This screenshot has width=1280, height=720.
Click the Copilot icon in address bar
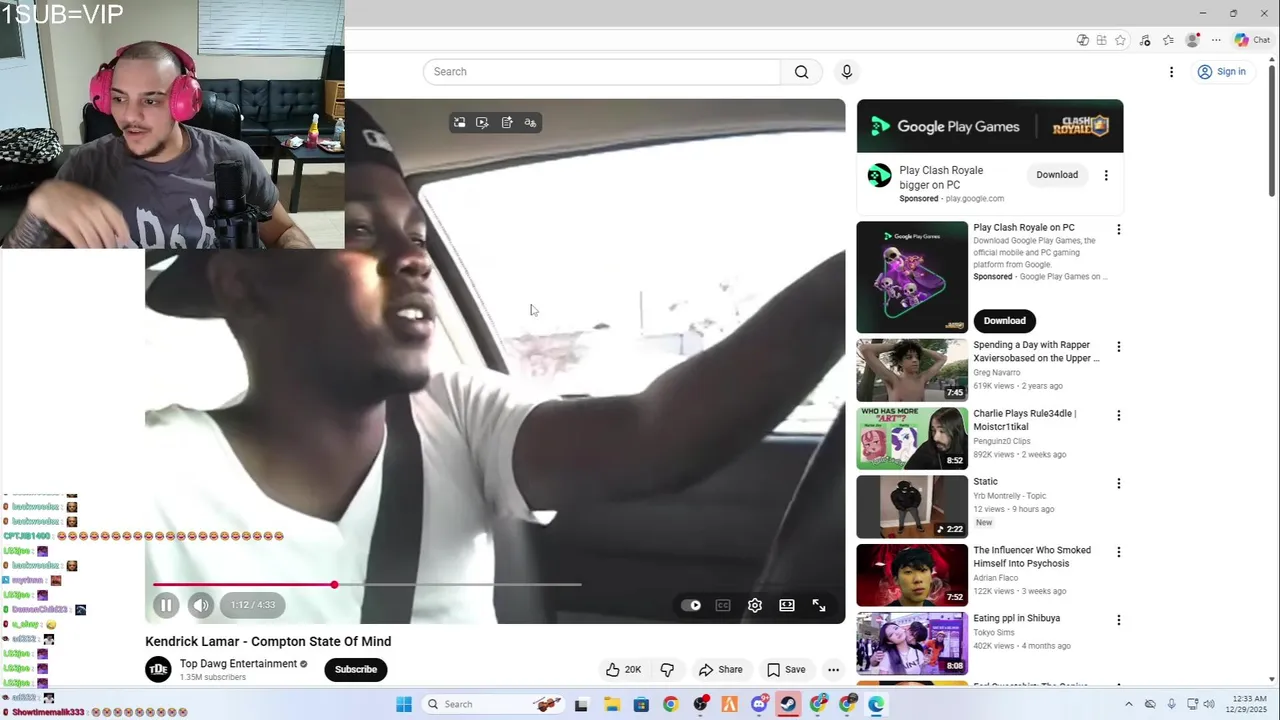coord(1082,40)
